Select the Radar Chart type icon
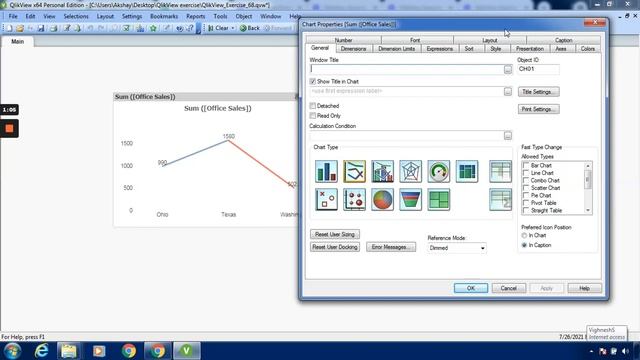This screenshot has width=640, height=360. coord(411,171)
